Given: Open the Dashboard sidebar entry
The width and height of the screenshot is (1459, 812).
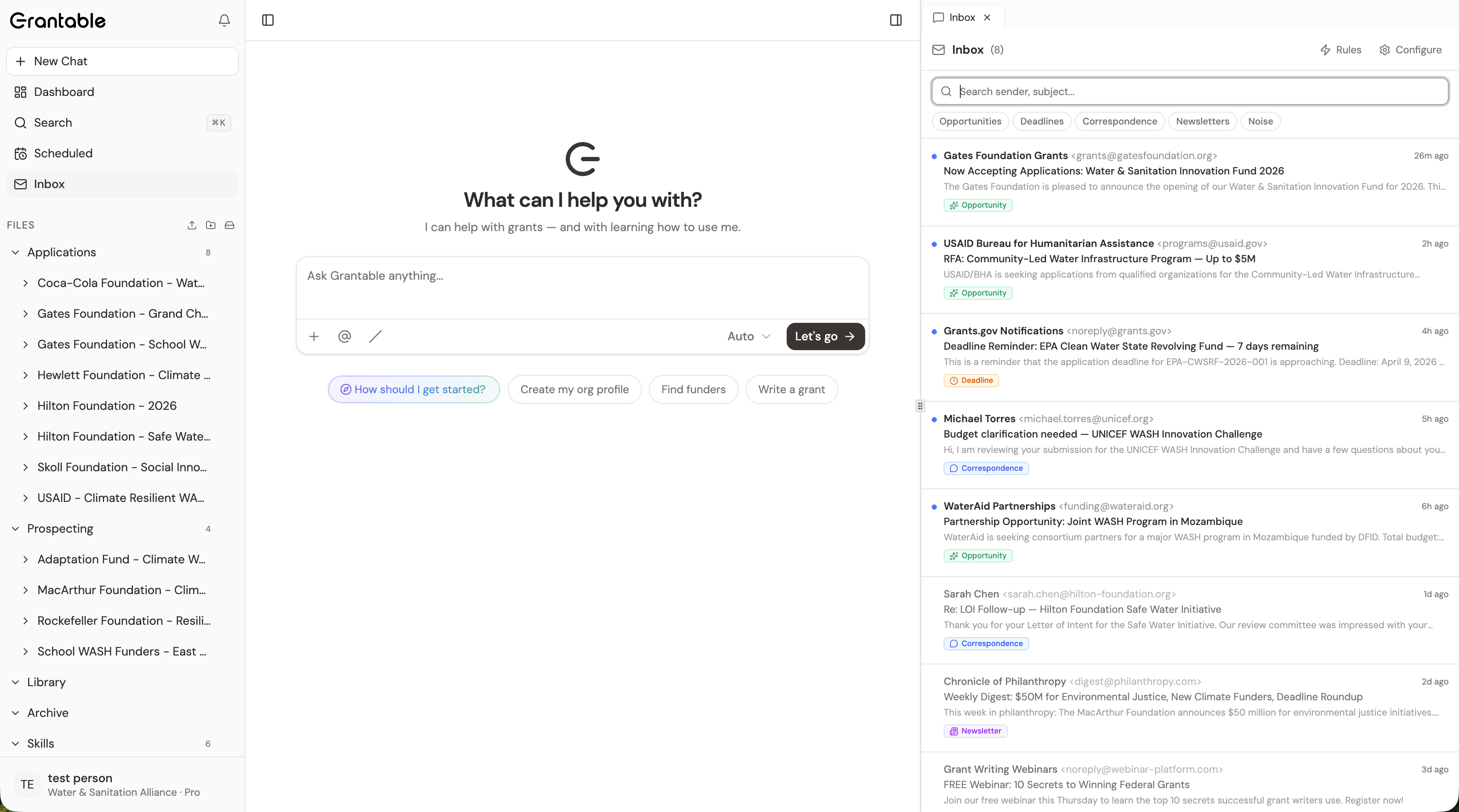Looking at the screenshot, I should pos(64,92).
